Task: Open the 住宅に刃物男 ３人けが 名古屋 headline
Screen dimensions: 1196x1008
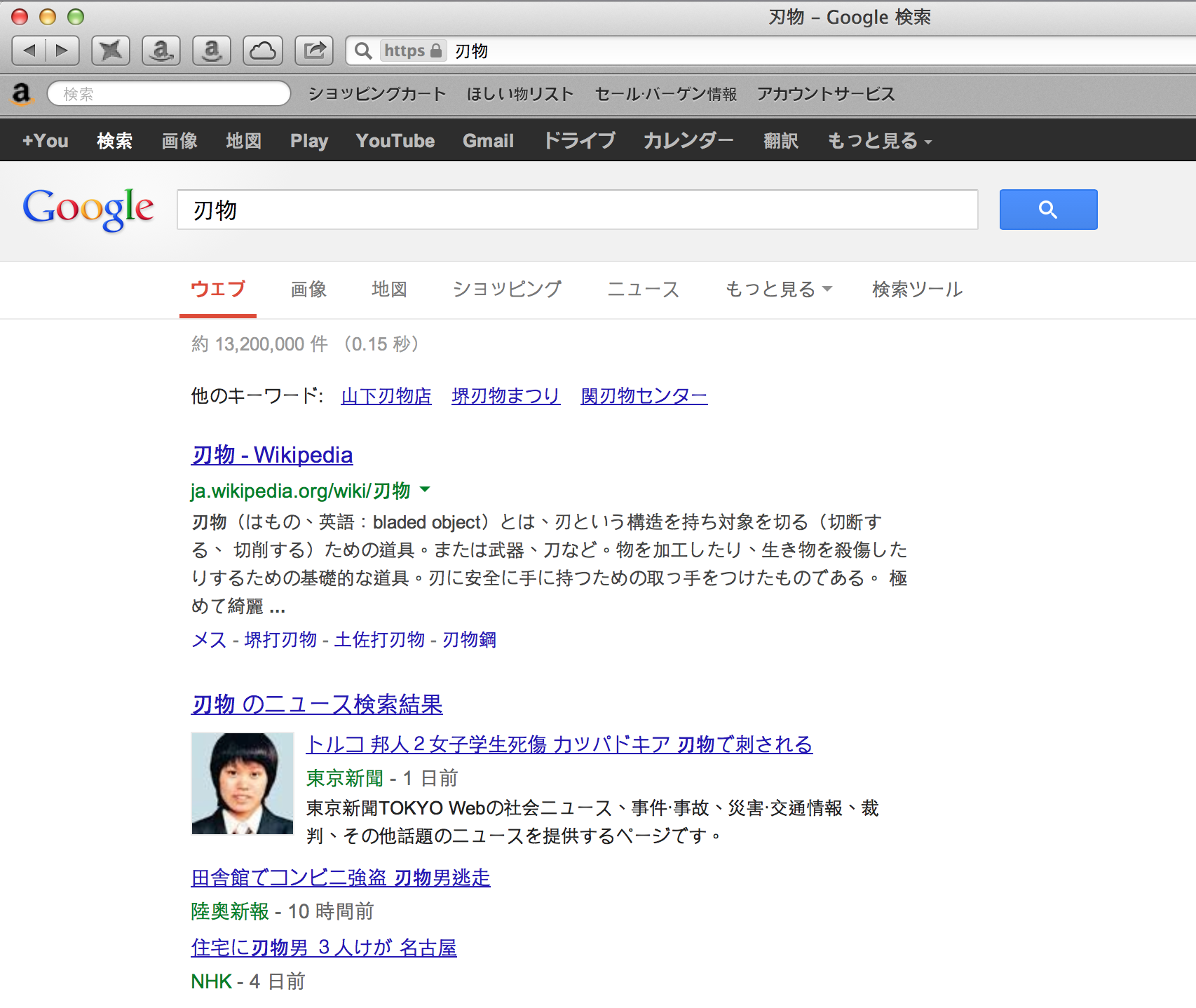Action: pos(324,948)
